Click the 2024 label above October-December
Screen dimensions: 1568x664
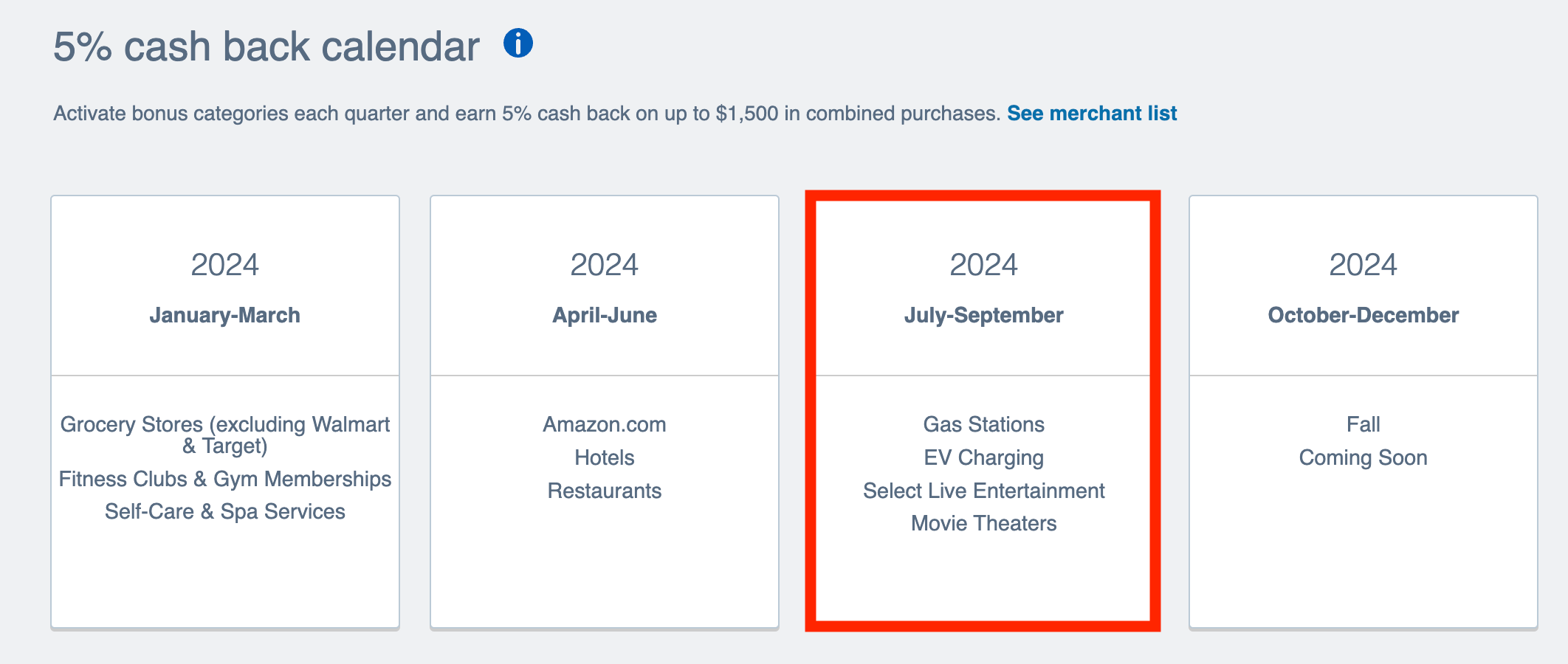point(1363,265)
